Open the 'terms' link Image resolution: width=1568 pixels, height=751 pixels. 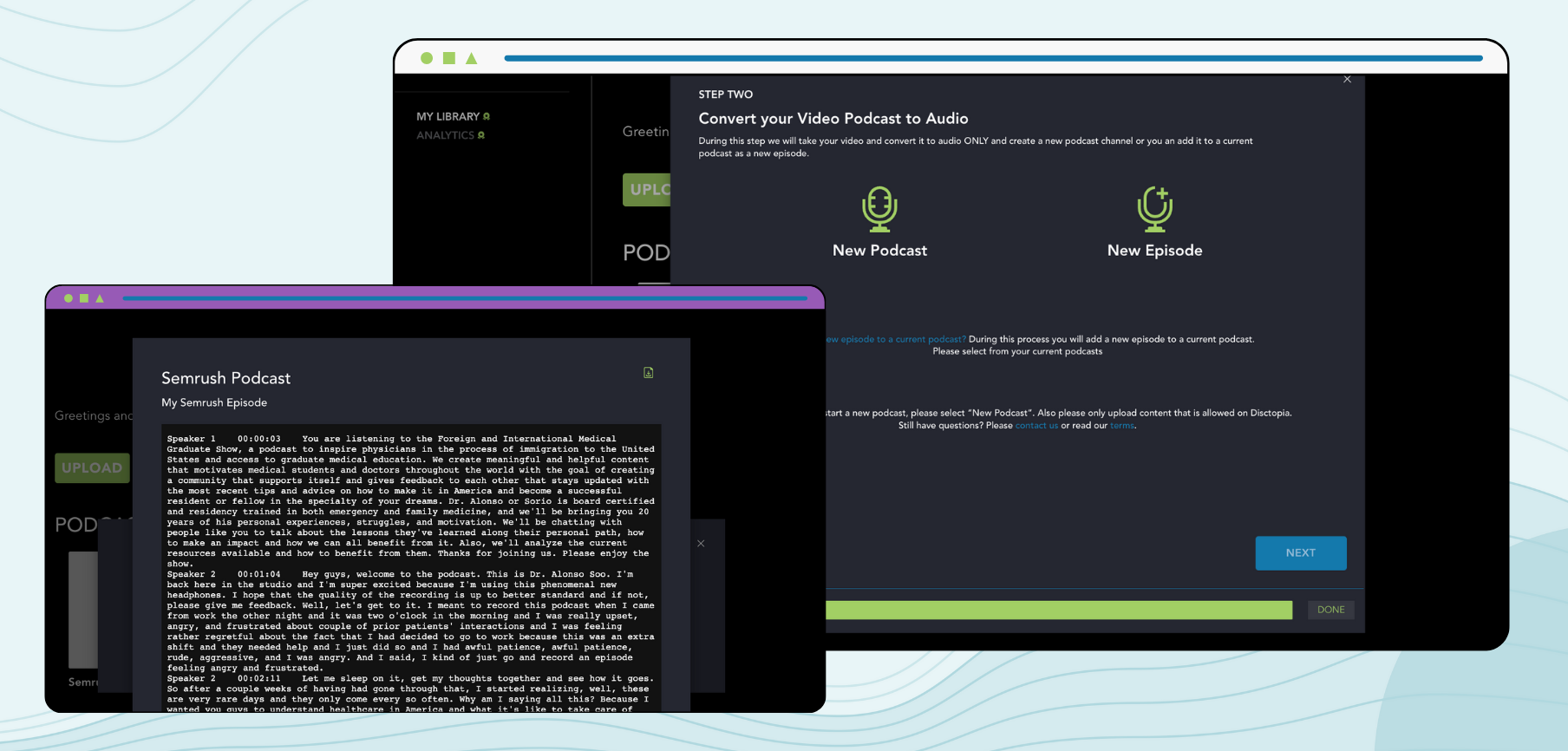pyautogui.click(x=1122, y=426)
